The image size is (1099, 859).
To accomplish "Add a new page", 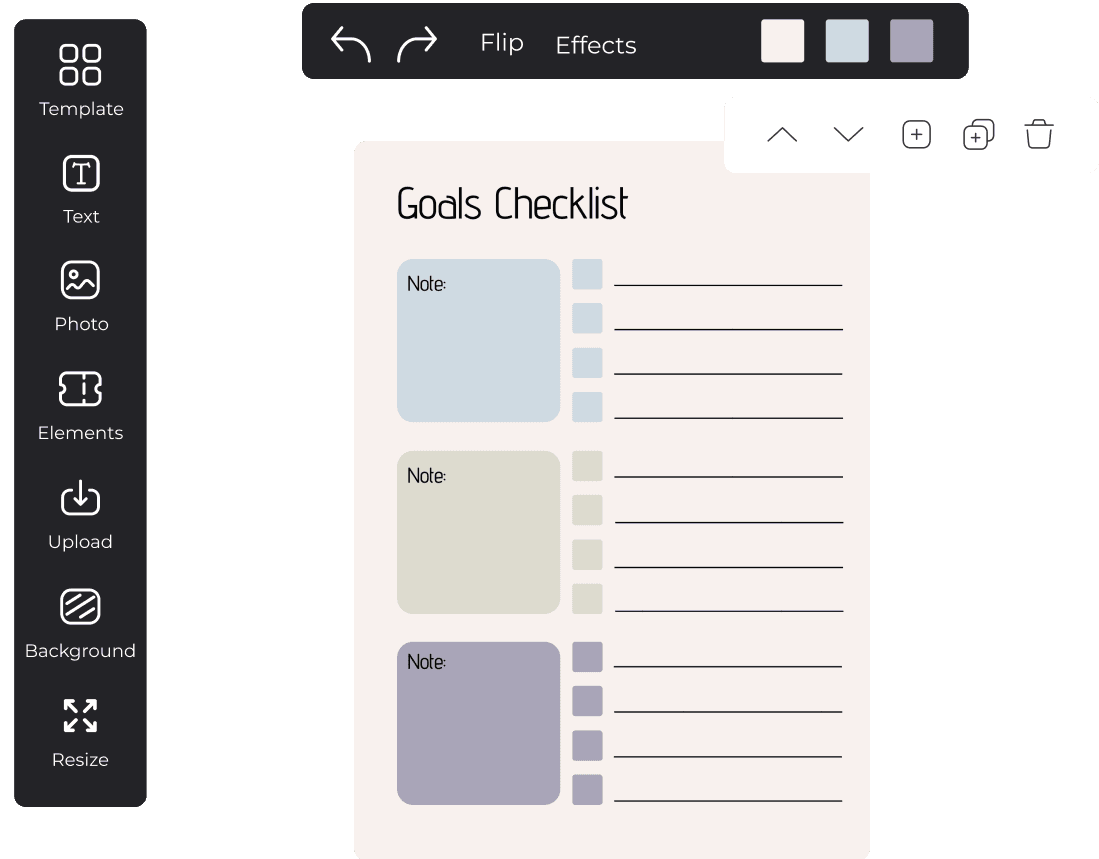I will (916, 135).
